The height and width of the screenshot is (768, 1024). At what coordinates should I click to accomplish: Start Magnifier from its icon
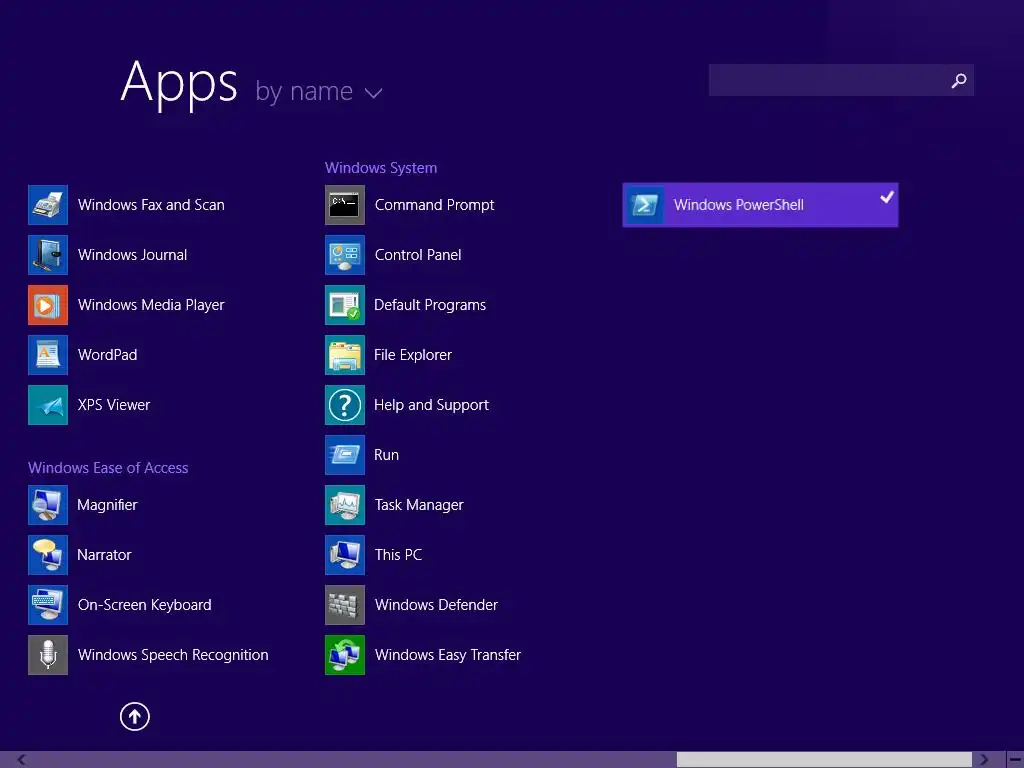(48, 505)
